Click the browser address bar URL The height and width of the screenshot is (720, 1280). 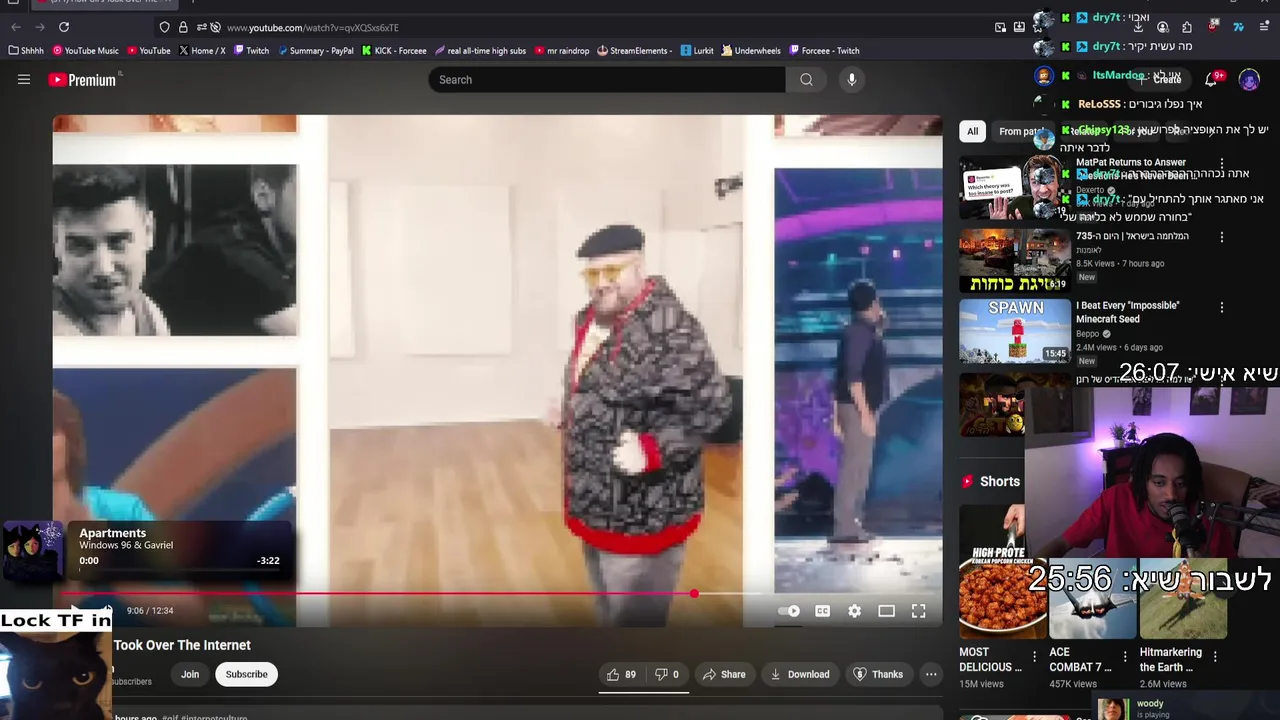312,28
